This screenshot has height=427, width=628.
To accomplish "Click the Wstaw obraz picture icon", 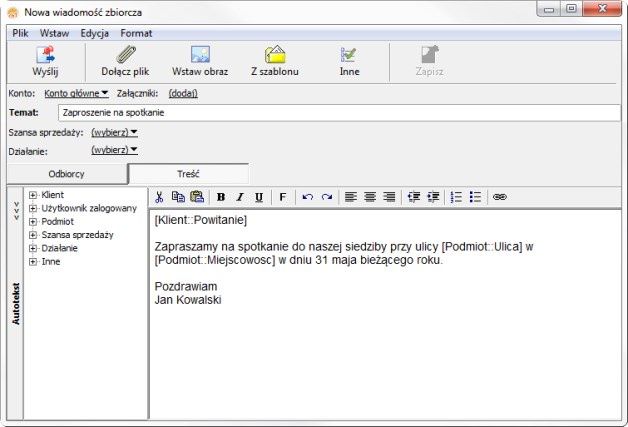I will (x=200, y=54).
